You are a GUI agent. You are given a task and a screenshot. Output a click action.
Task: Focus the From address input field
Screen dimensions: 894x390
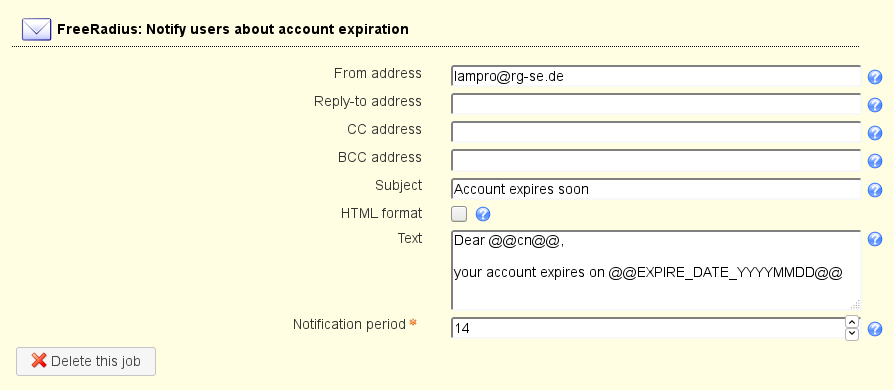pyautogui.click(x=656, y=76)
